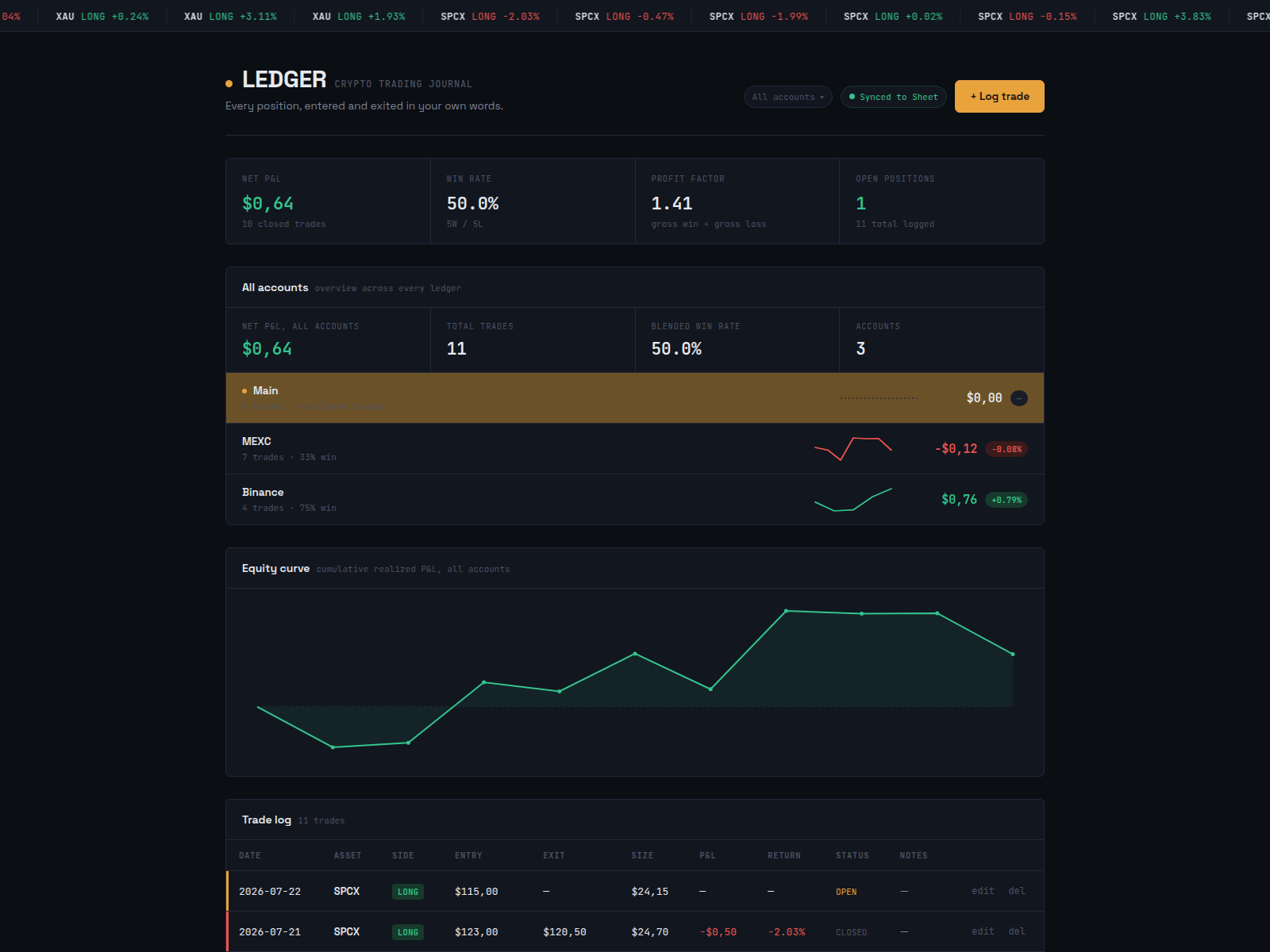Screen dimensions: 1270x952
Task: Click the ASSET column header
Action: tap(348, 855)
